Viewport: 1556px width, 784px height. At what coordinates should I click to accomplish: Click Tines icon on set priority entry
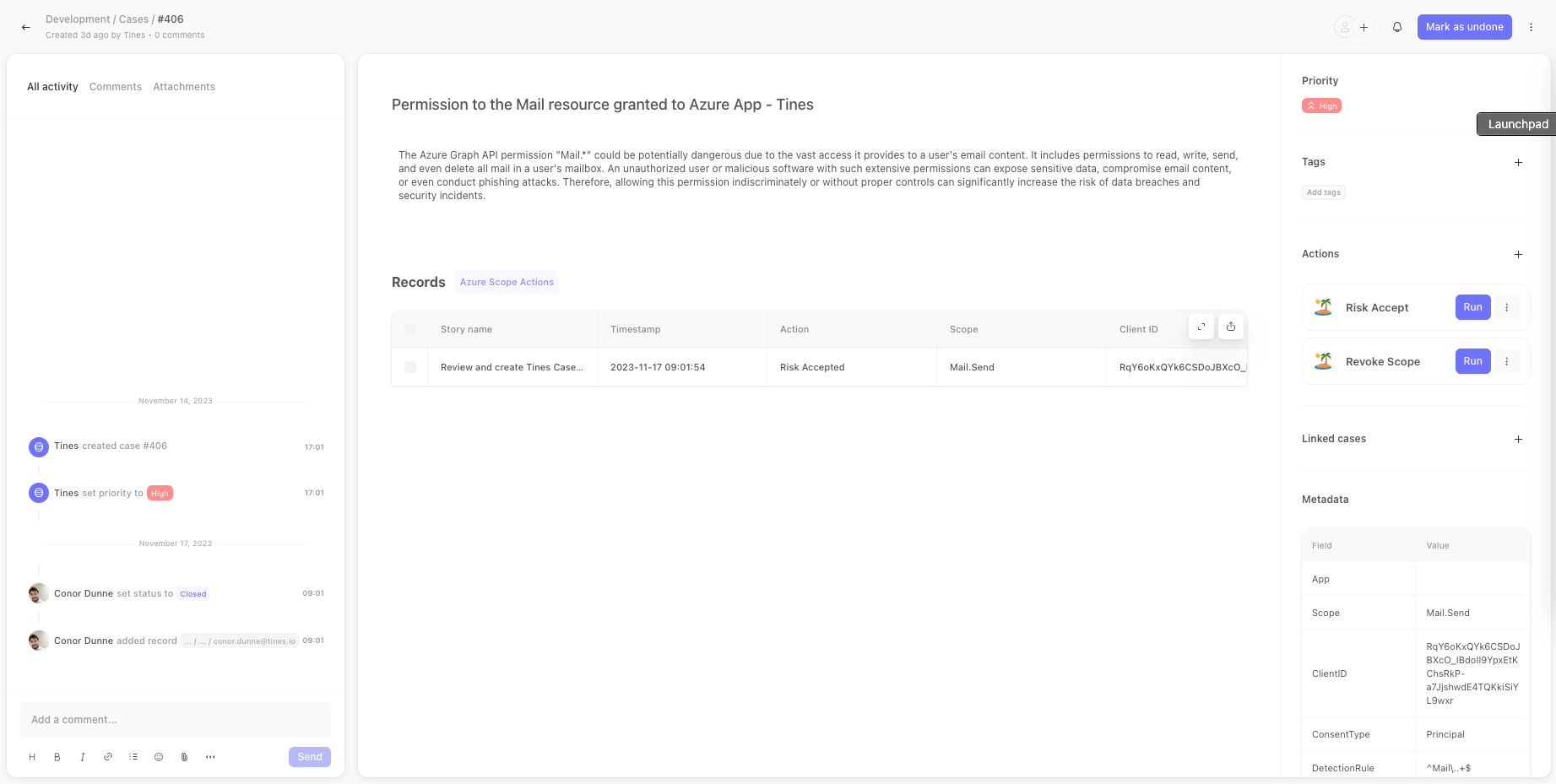click(x=39, y=493)
